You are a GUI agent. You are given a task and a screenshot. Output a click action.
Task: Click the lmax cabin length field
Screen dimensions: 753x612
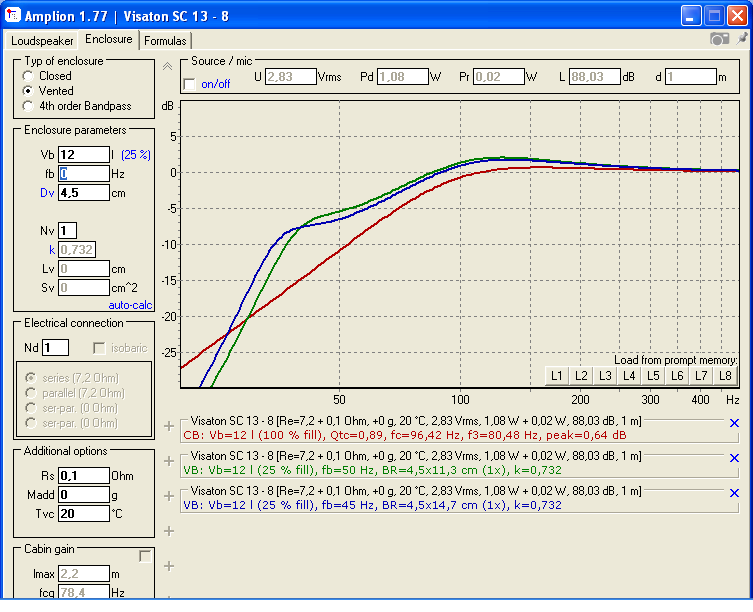point(84,574)
